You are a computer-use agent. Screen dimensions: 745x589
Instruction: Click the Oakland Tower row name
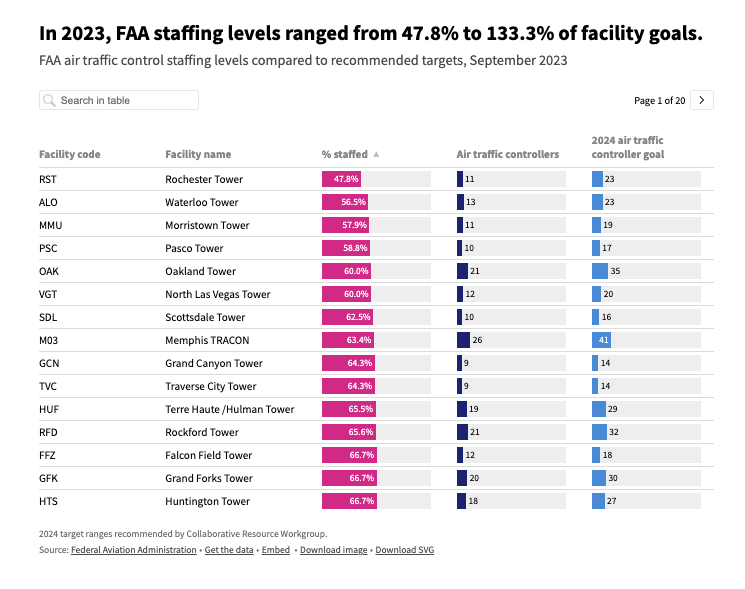pos(200,271)
